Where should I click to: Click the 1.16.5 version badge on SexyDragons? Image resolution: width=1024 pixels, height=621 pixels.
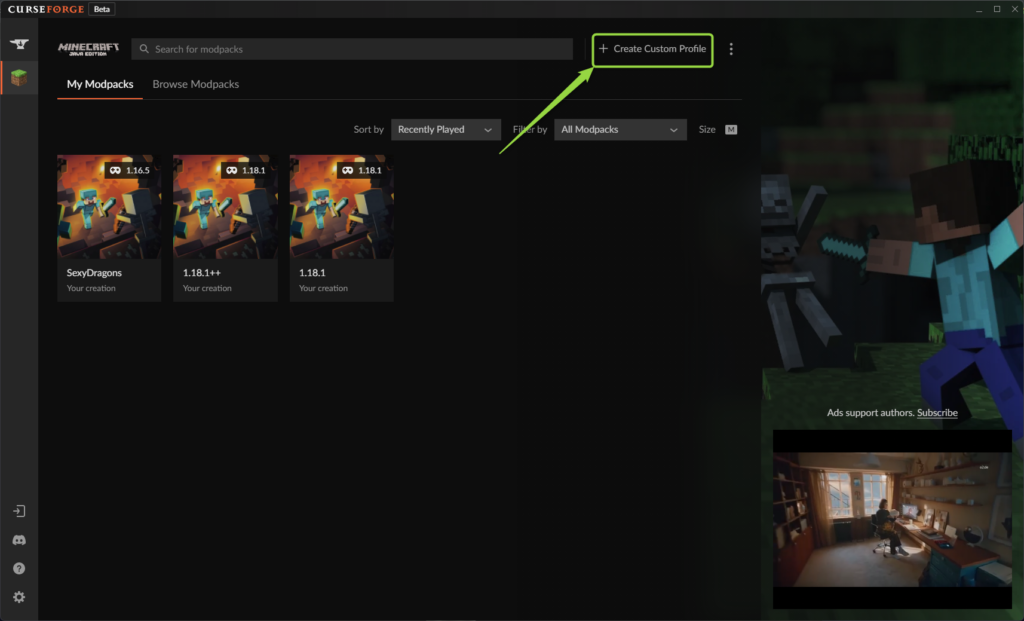[x=130, y=170]
